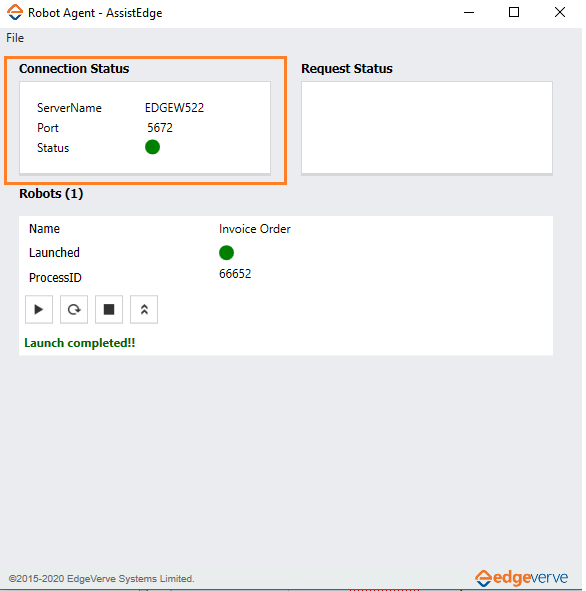The width and height of the screenshot is (586, 591).
Task: Open the File menu
Action: tap(15, 38)
